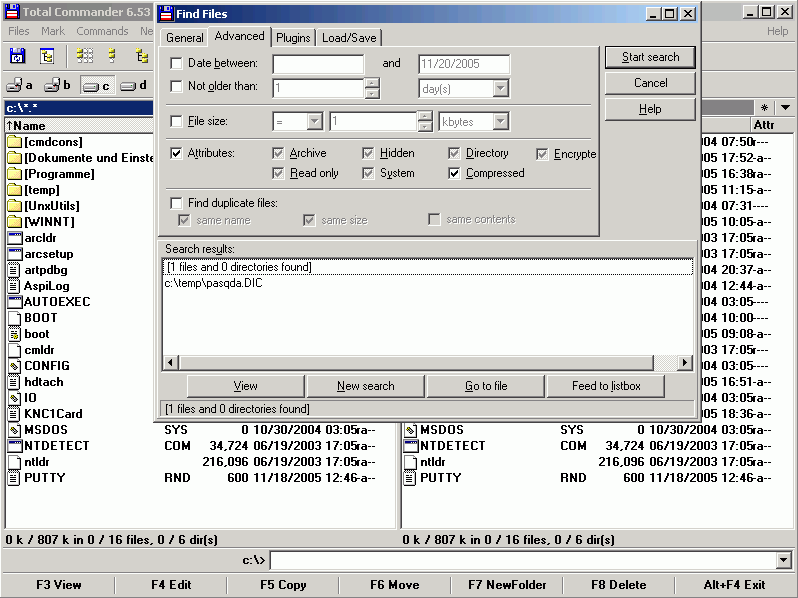Image resolution: width=798 pixels, height=598 pixels.
Task: Click the Go to file button
Action: tap(486, 386)
